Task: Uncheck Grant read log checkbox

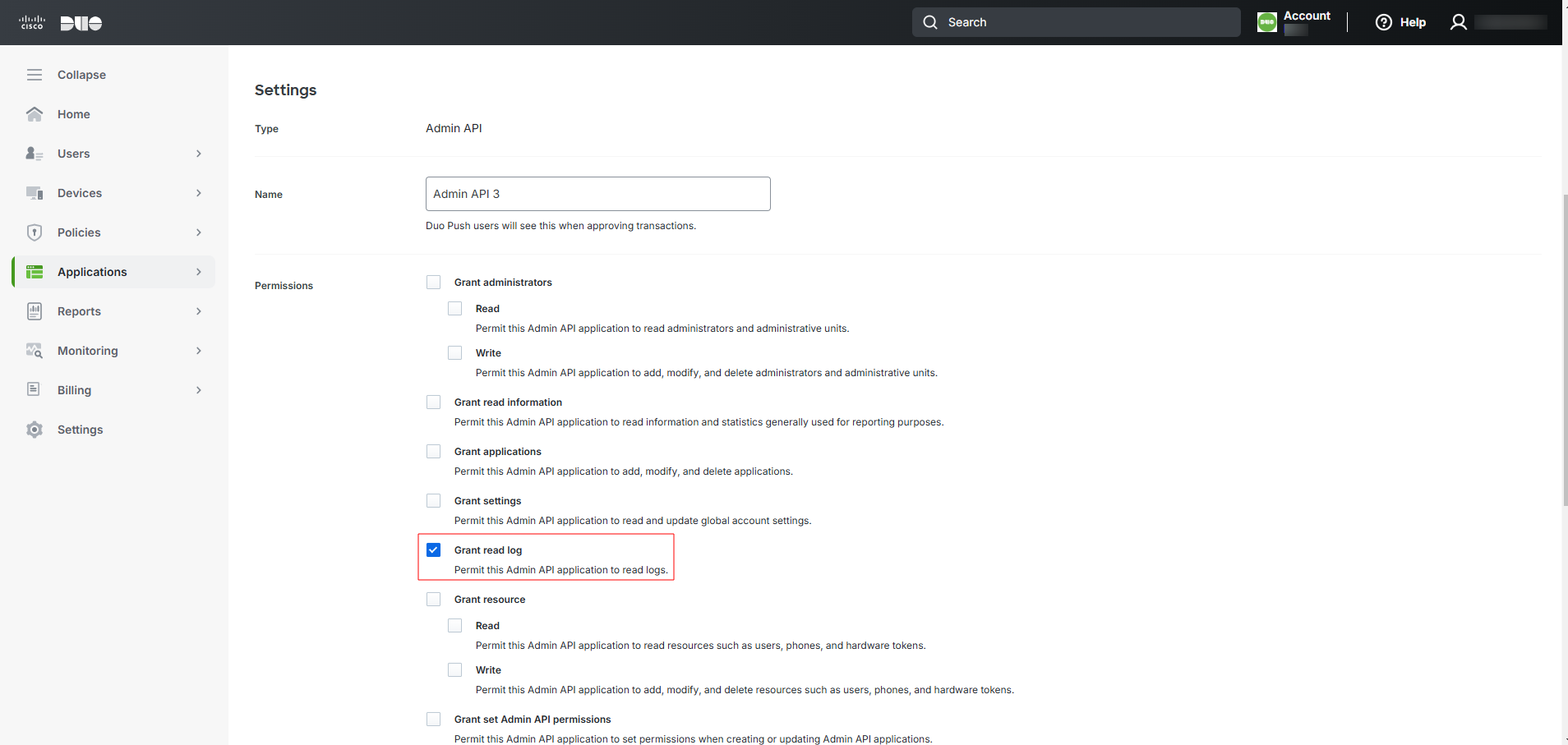Action: pos(434,550)
